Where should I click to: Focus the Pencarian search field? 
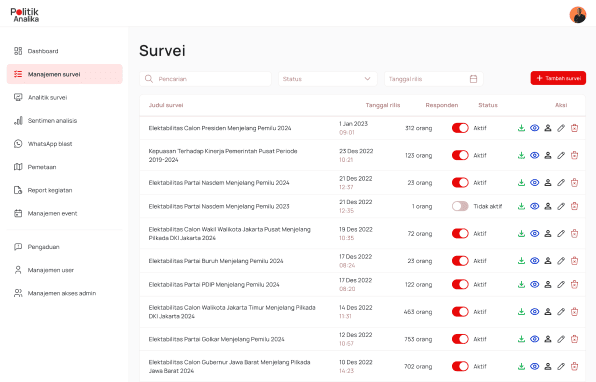pos(205,79)
